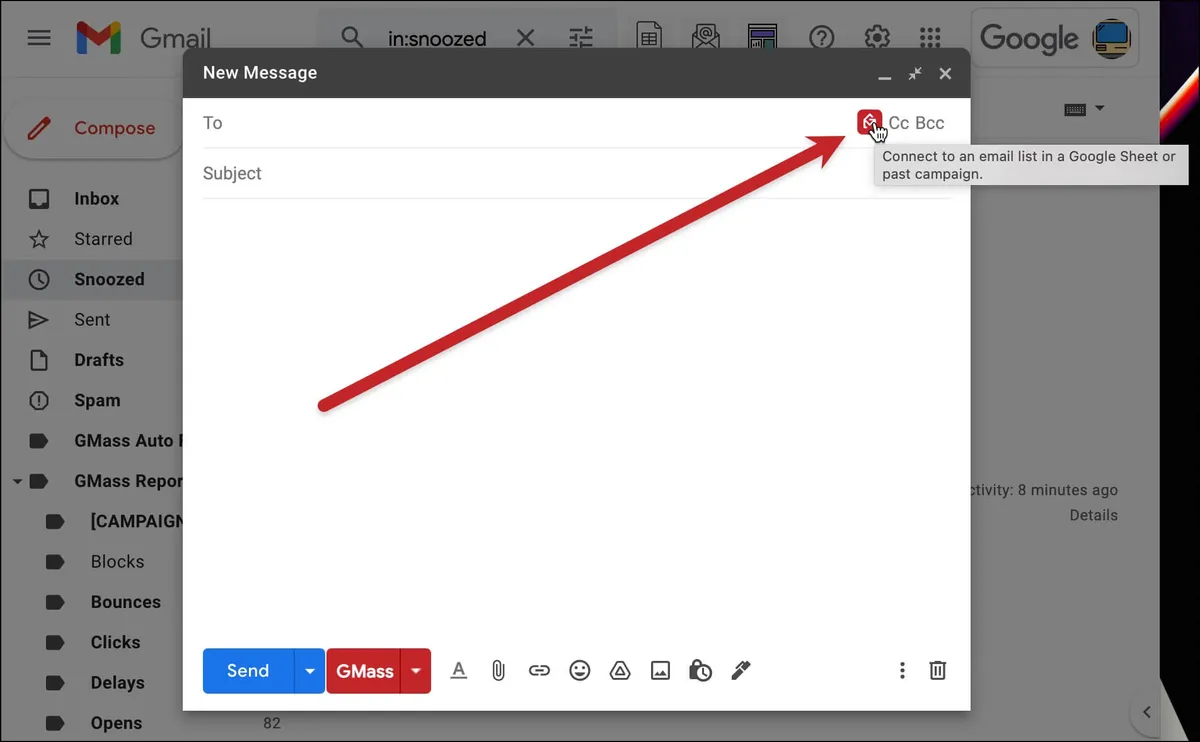This screenshot has width=1200, height=742.
Task: Open the Delays label
Action: [117, 683]
